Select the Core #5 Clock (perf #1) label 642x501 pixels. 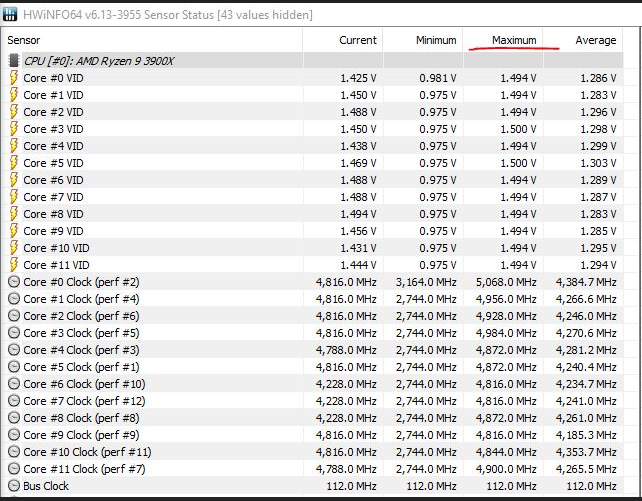[x=81, y=367]
